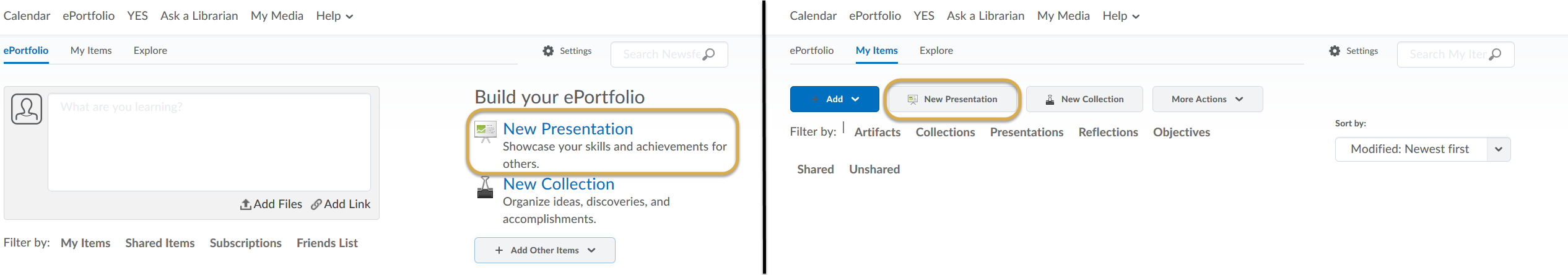The image size is (1568, 275).
Task: Open the blue Add dropdown button
Action: pyautogui.click(x=834, y=99)
